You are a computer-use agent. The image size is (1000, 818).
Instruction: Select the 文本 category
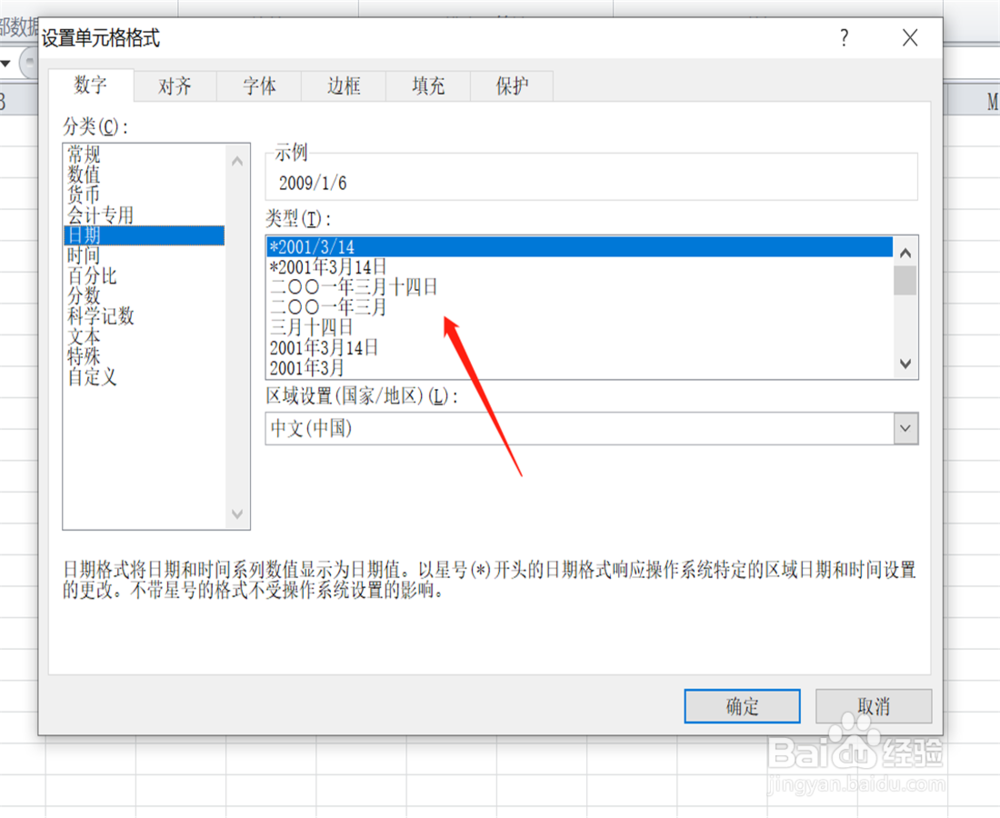tap(144, 337)
